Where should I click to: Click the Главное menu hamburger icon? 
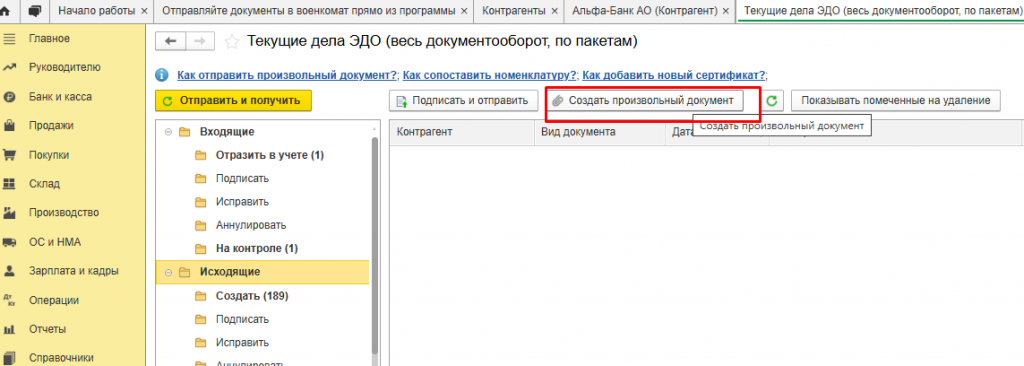coord(9,39)
